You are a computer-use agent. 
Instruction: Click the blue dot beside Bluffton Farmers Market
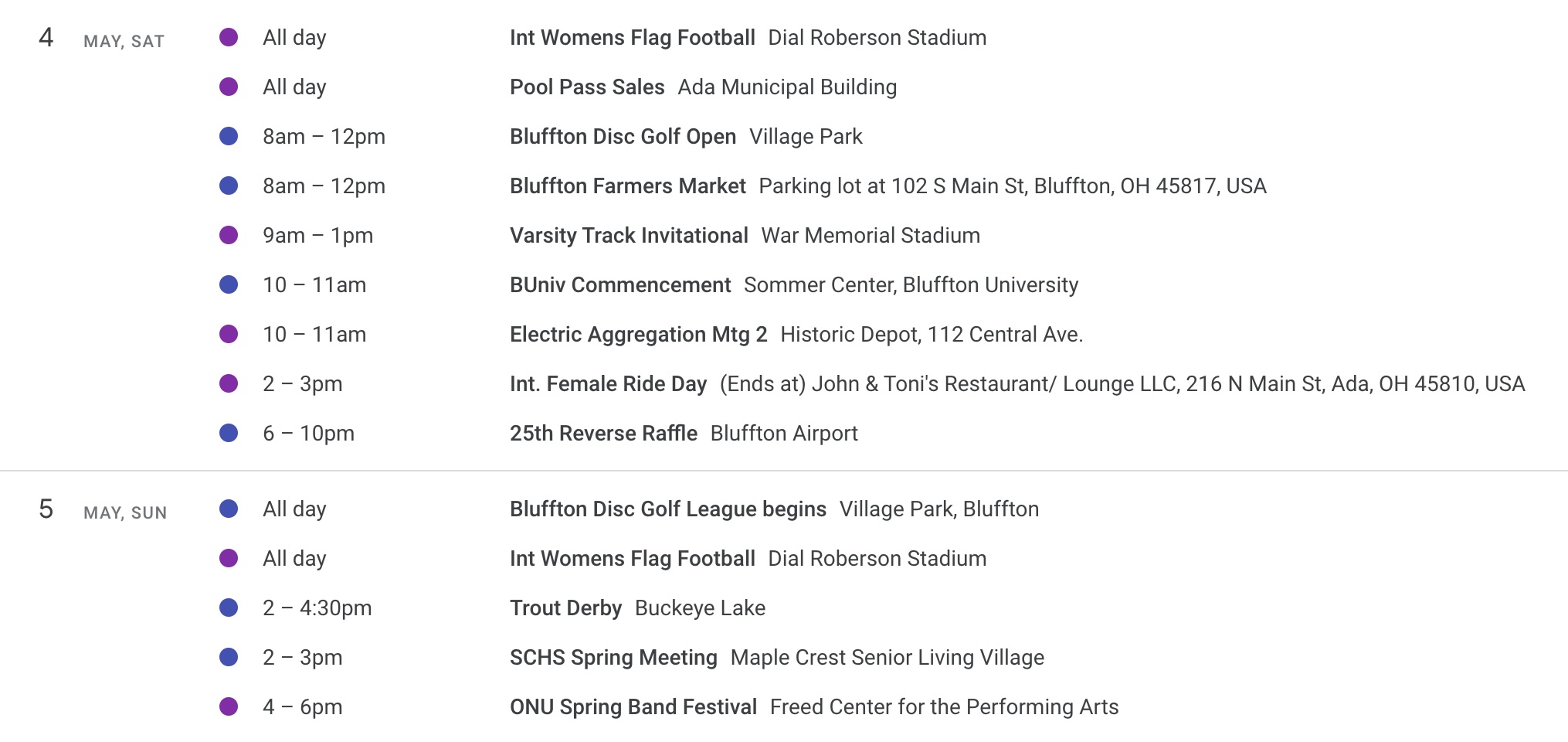point(229,185)
